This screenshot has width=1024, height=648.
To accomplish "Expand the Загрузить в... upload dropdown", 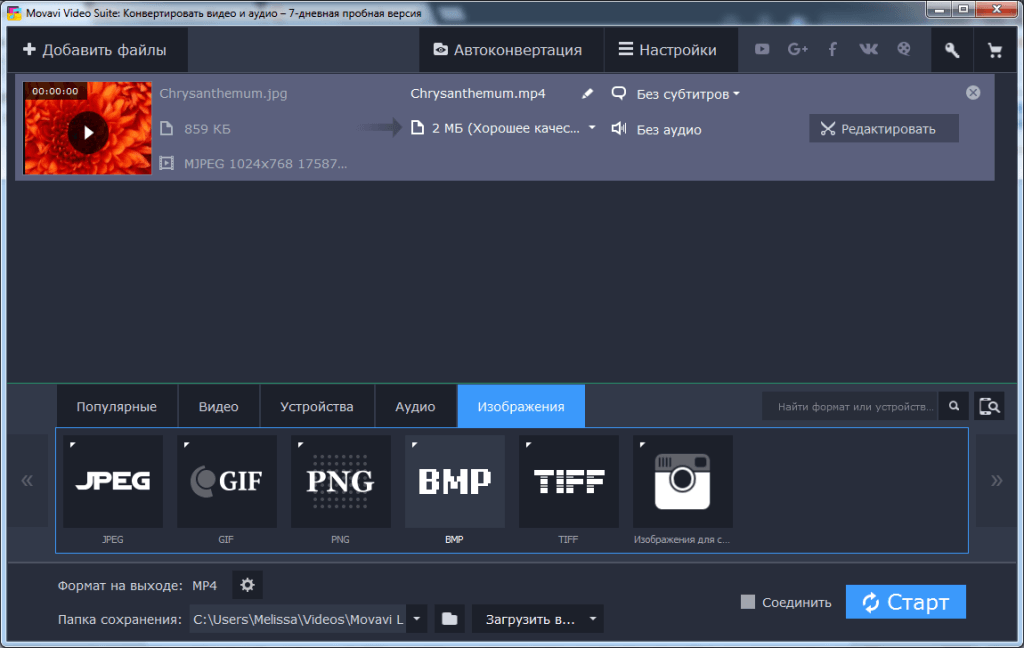I will [x=593, y=619].
